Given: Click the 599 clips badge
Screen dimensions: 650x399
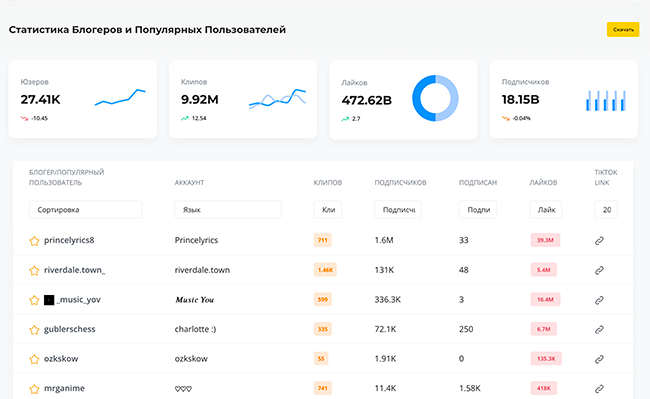Looking at the screenshot, I should pos(323,300).
